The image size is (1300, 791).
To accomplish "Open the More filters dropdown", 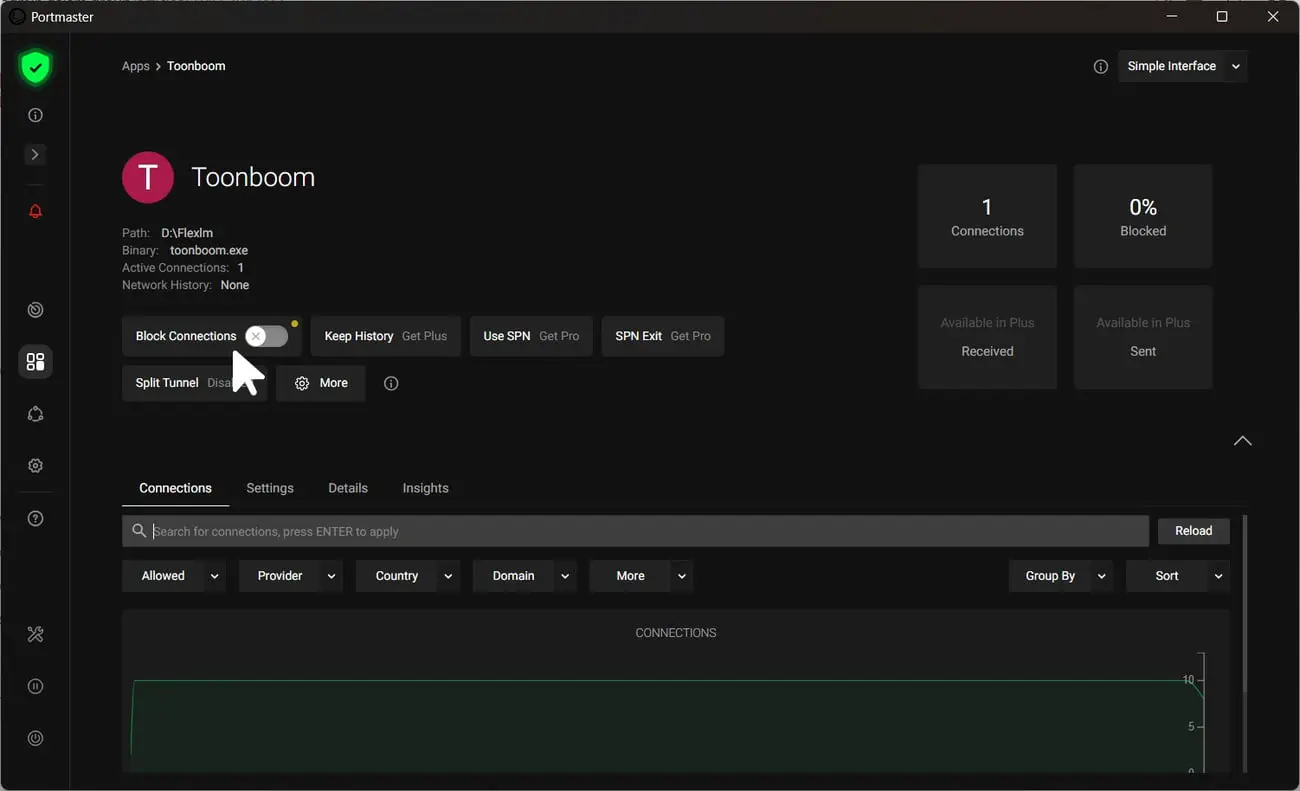I will [641, 576].
